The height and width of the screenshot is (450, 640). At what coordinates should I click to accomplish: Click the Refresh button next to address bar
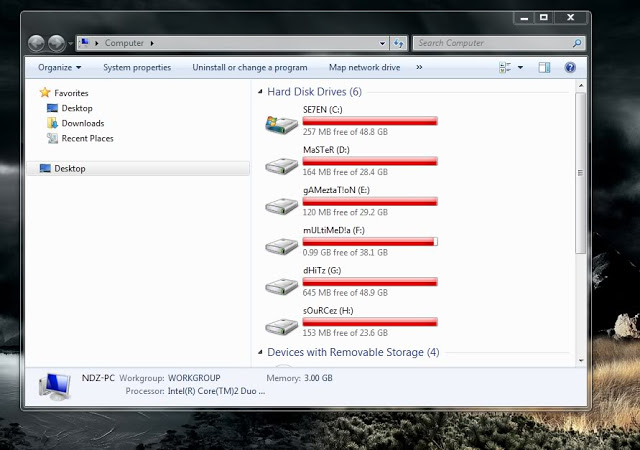399,43
